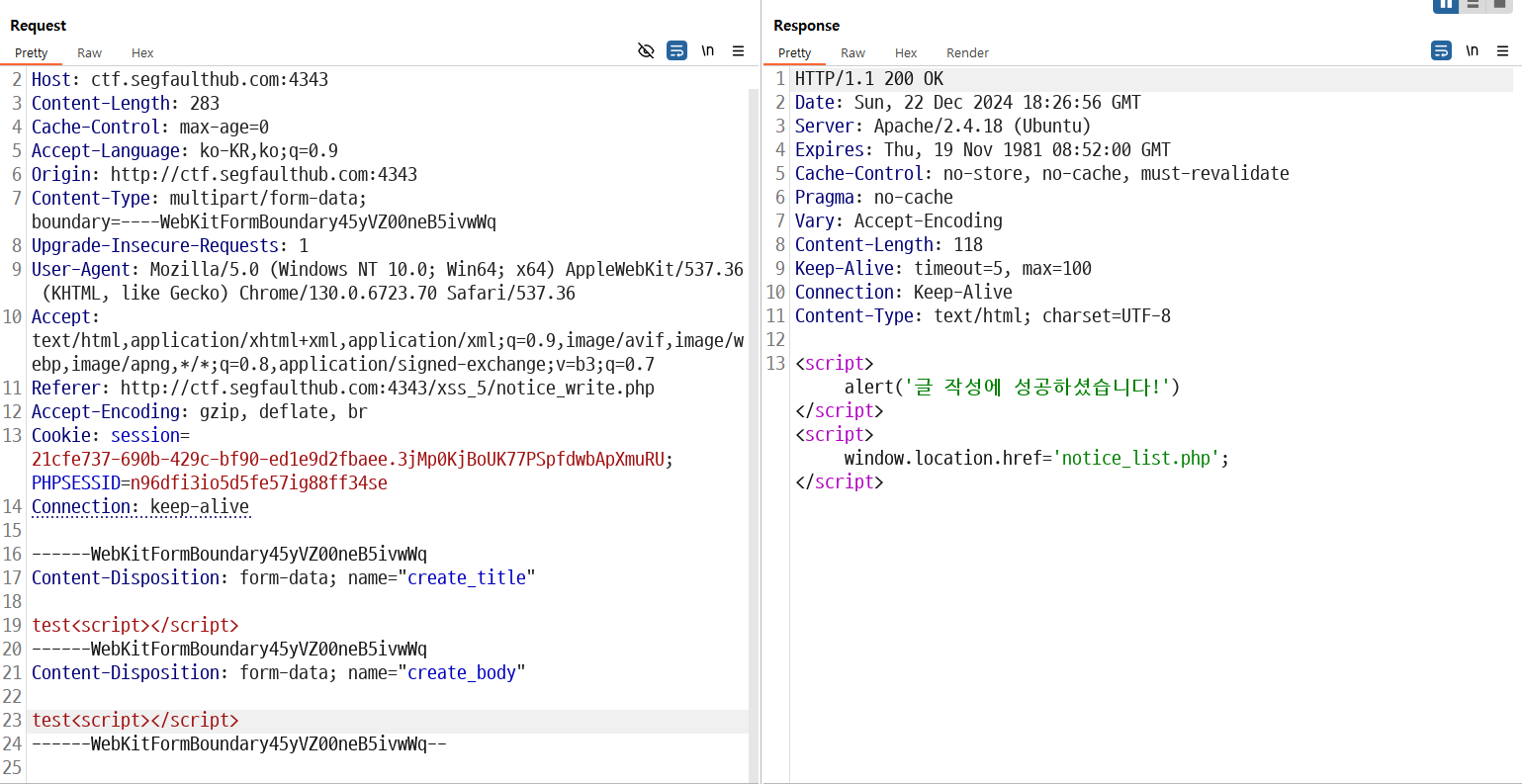Switch to the Raw tab in Request

point(90,53)
